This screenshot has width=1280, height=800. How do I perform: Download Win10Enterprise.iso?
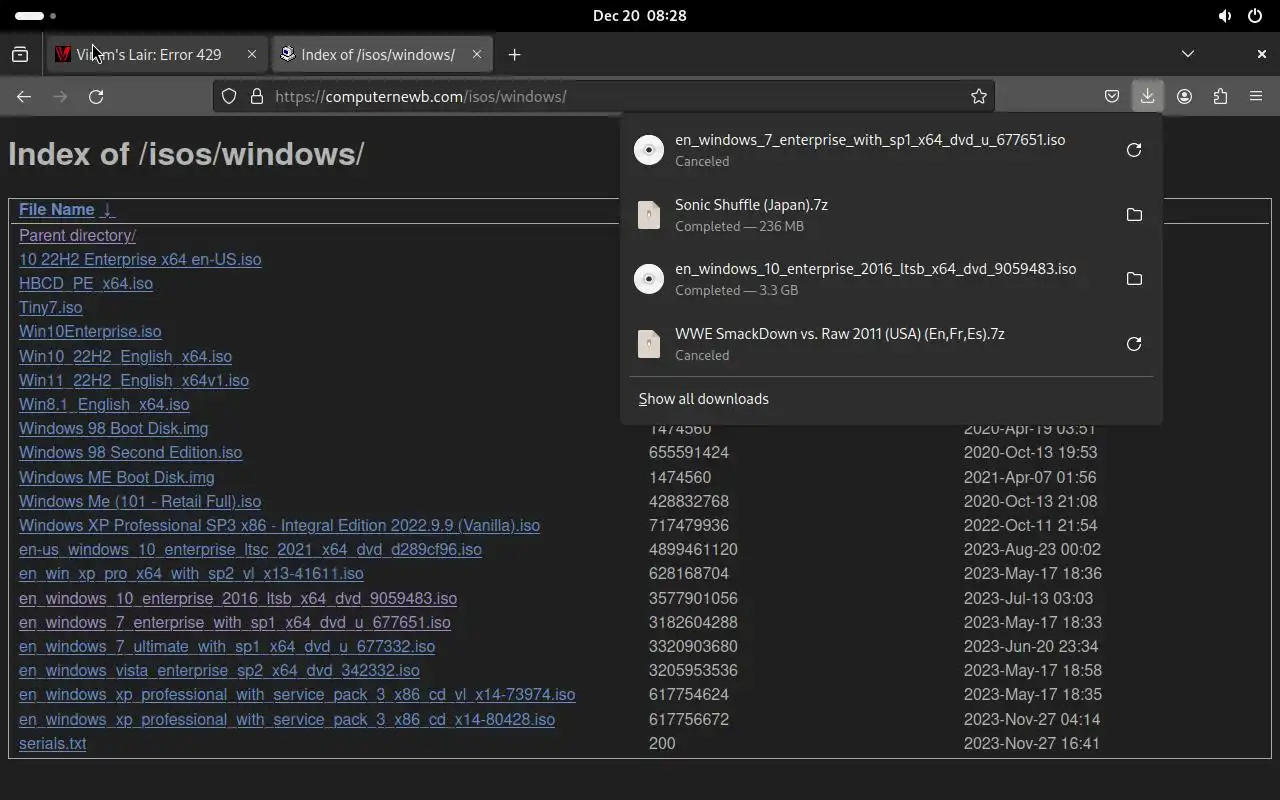click(x=90, y=332)
